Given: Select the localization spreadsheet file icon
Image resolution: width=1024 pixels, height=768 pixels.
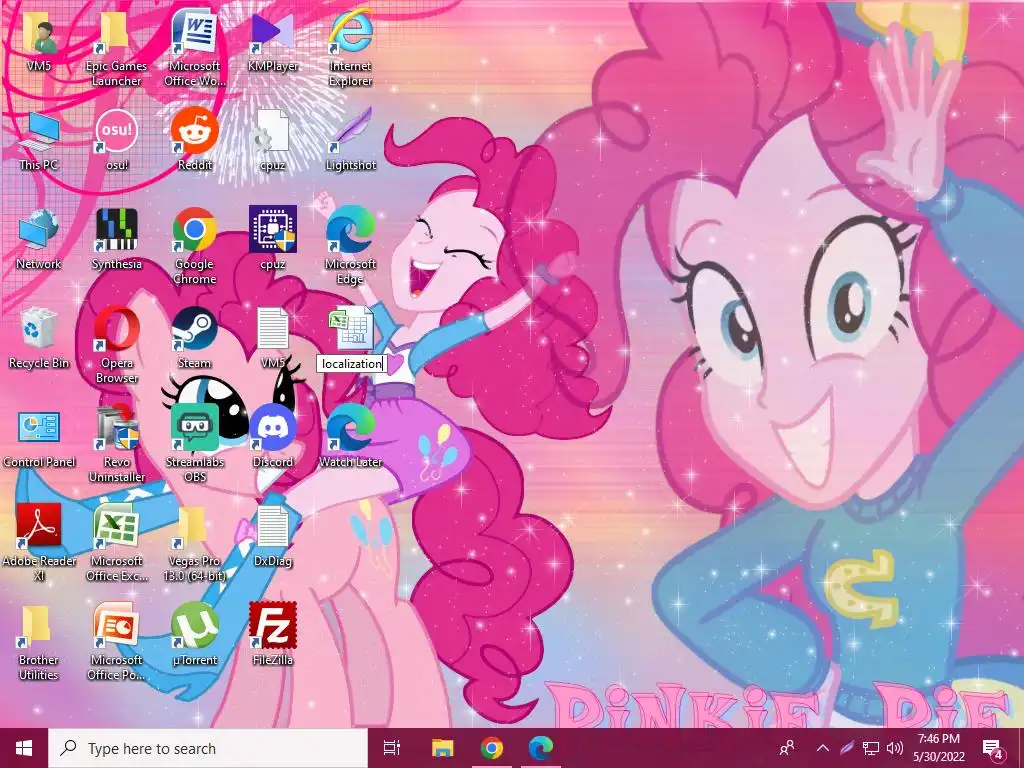Looking at the screenshot, I should (351, 329).
